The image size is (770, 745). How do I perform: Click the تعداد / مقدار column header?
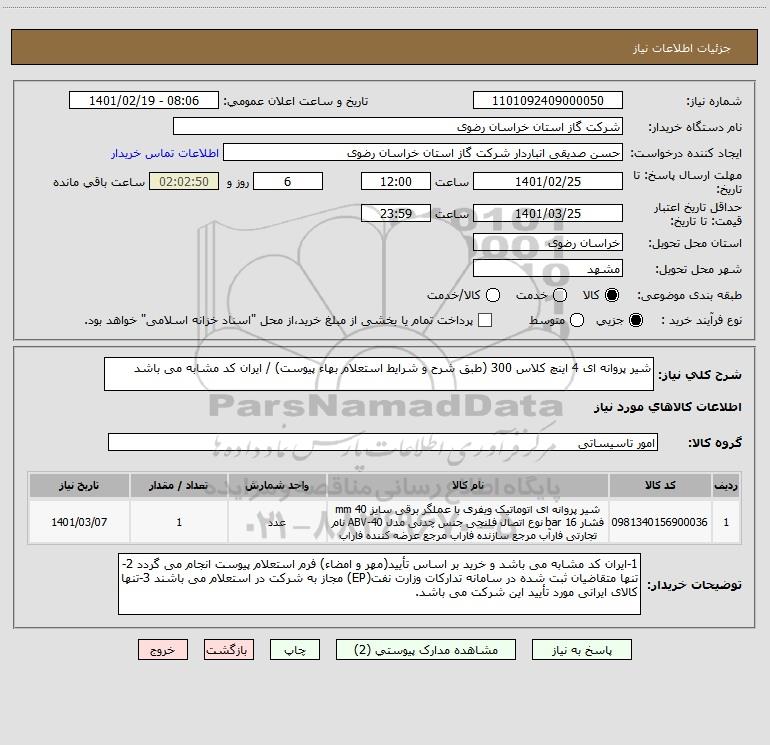(x=179, y=485)
